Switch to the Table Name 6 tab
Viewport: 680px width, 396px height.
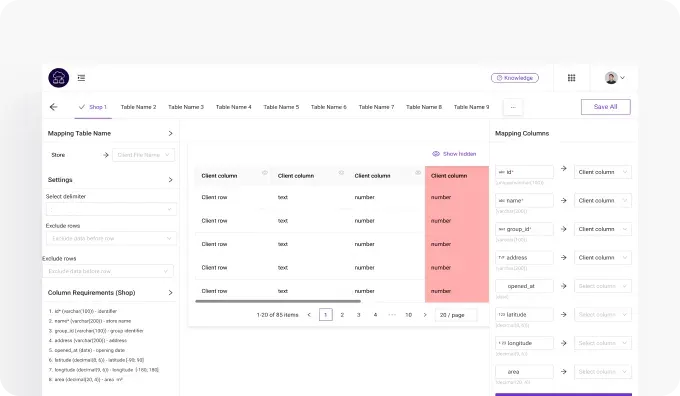(329, 107)
